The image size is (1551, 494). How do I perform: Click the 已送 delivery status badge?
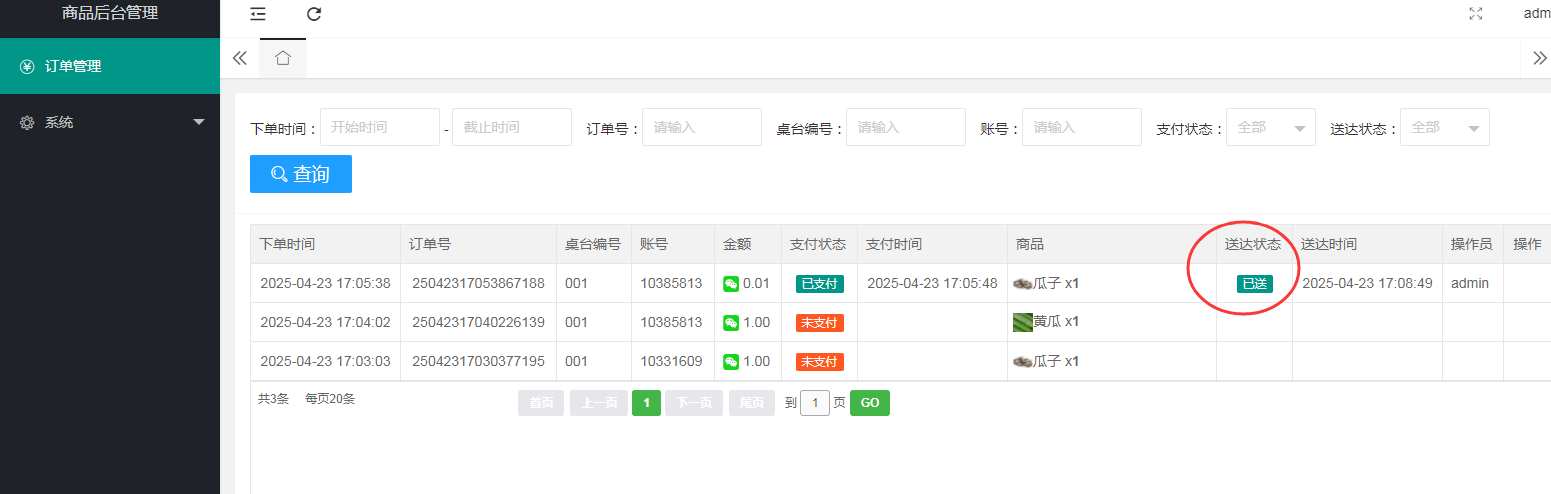[x=1254, y=284]
